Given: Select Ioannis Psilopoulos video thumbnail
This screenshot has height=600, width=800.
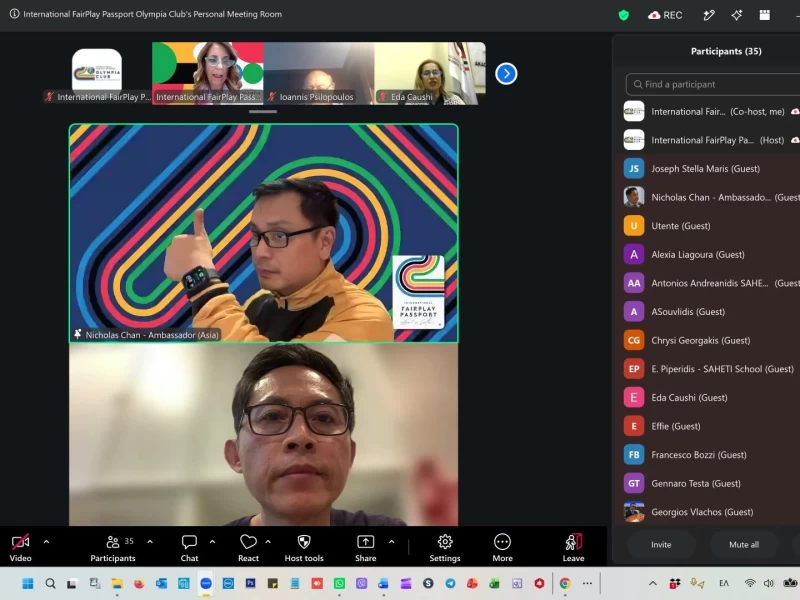Looking at the screenshot, I should coord(319,73).
